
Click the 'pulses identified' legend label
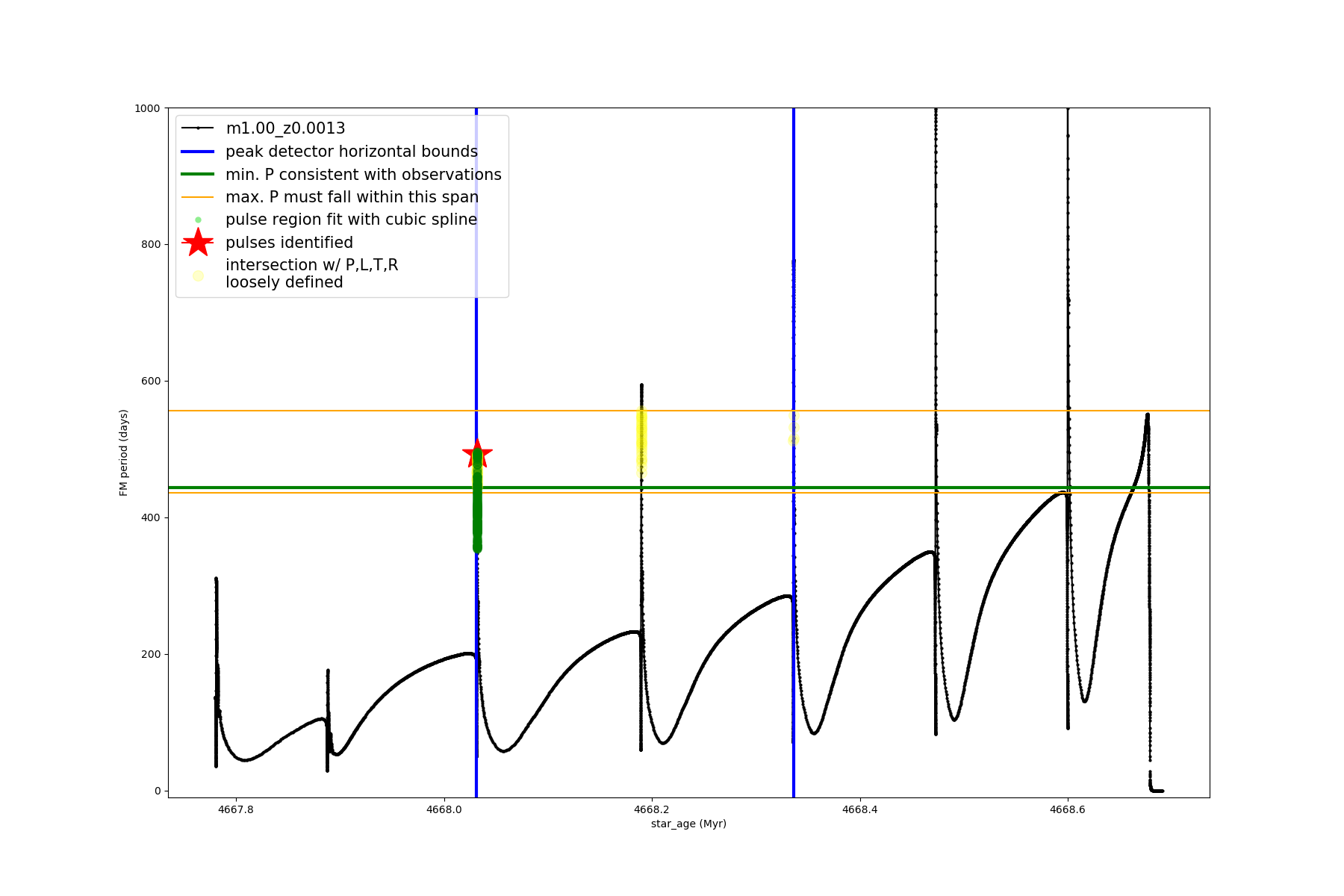(289, 243)
